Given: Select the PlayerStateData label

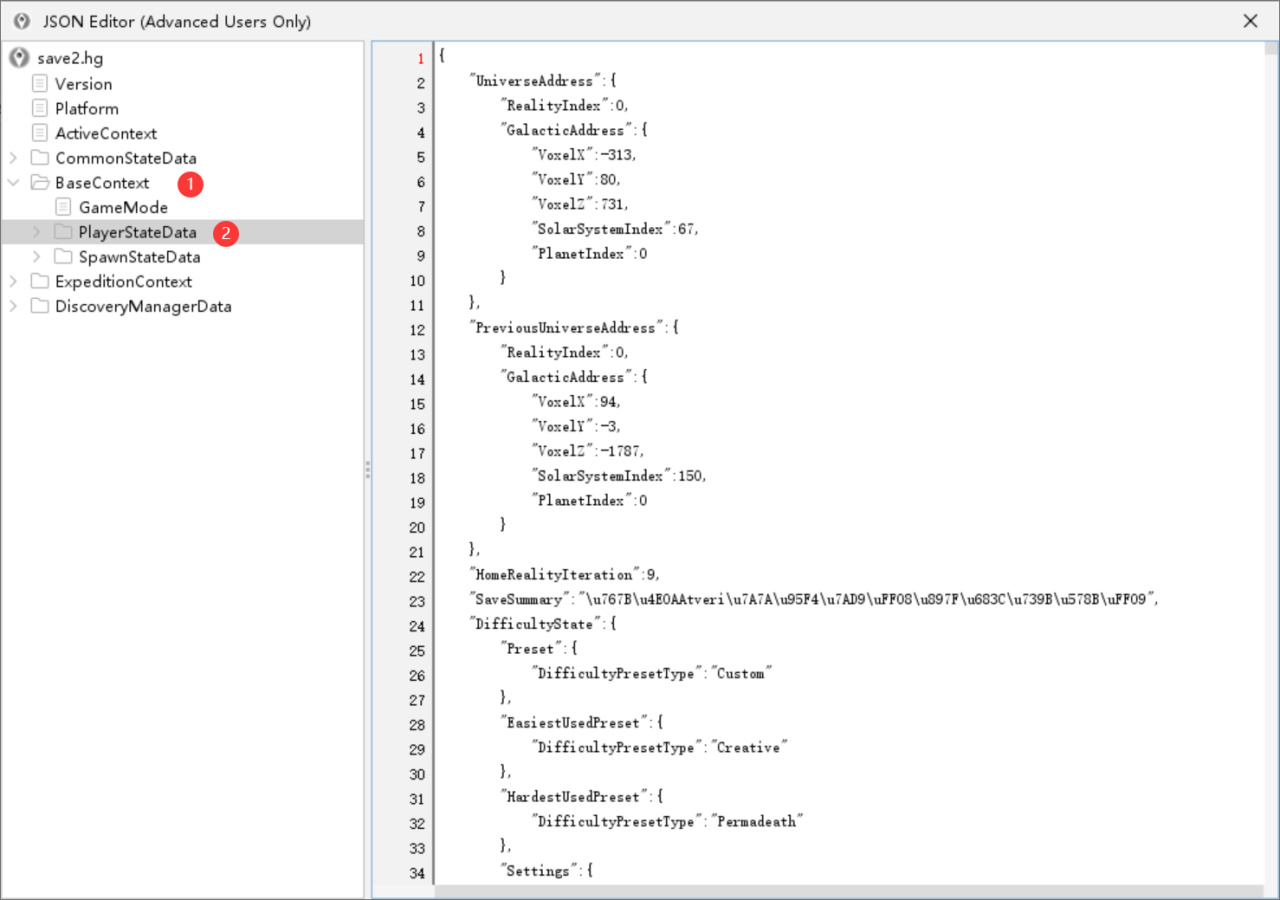Looking at the screenshot, I should click(x=138, y=232).
